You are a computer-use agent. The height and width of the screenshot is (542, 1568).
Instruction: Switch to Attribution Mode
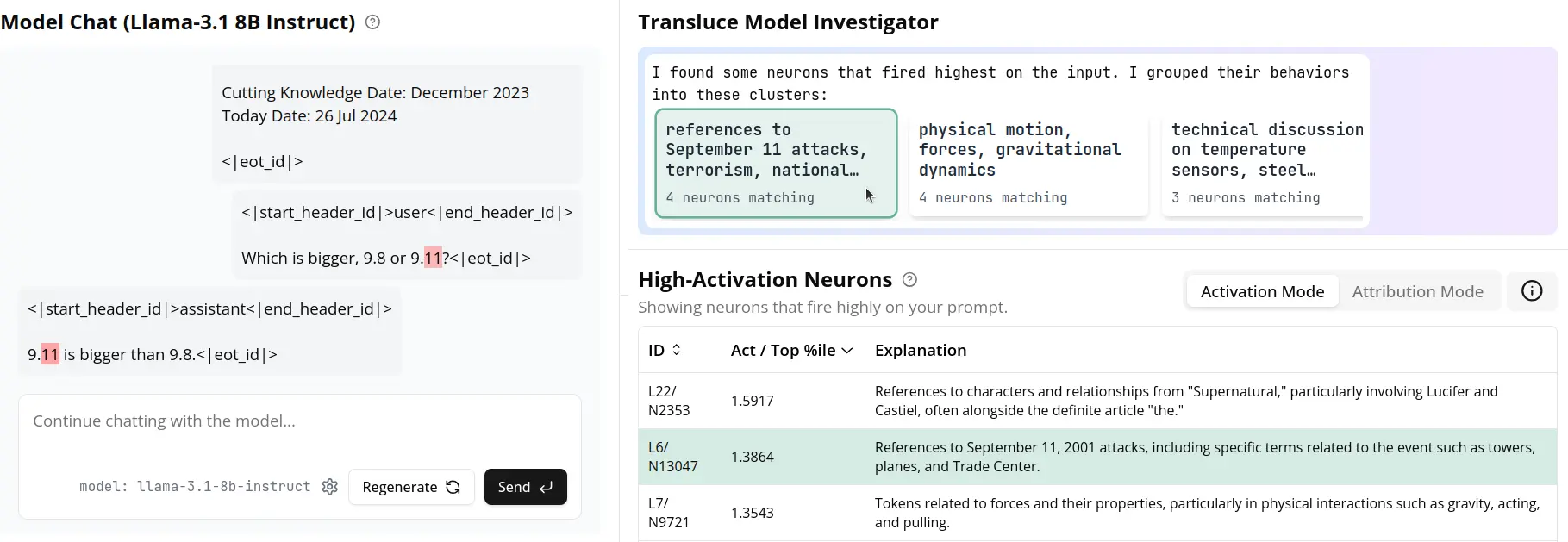1417,291
